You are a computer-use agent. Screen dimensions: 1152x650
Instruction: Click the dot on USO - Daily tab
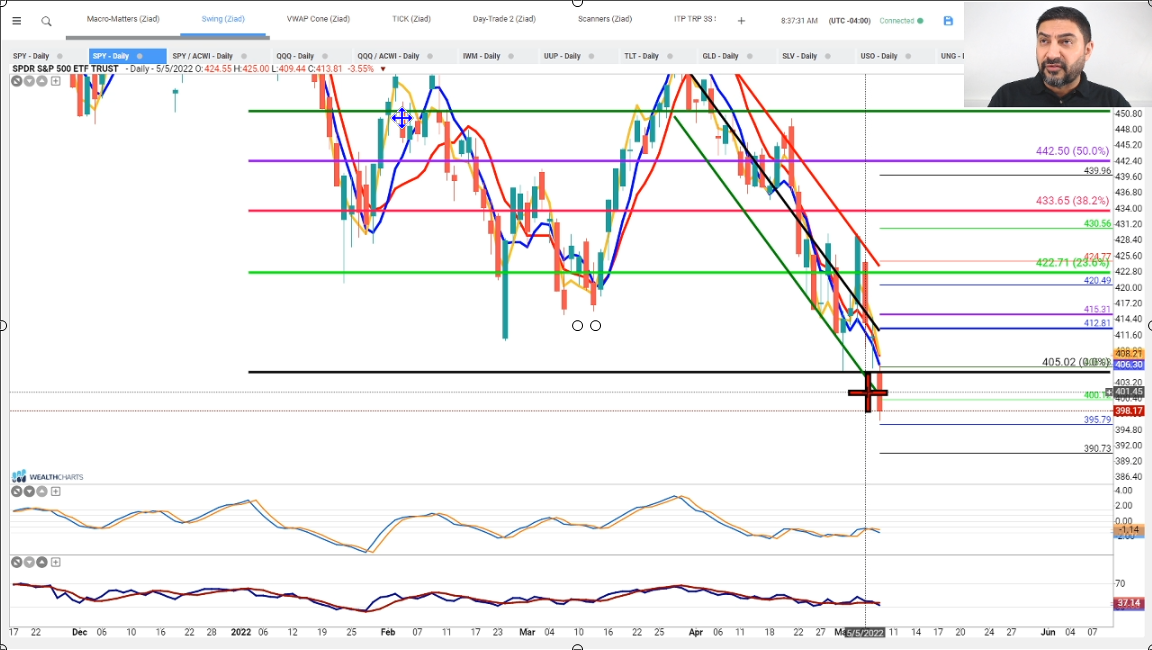click(908, 56)
